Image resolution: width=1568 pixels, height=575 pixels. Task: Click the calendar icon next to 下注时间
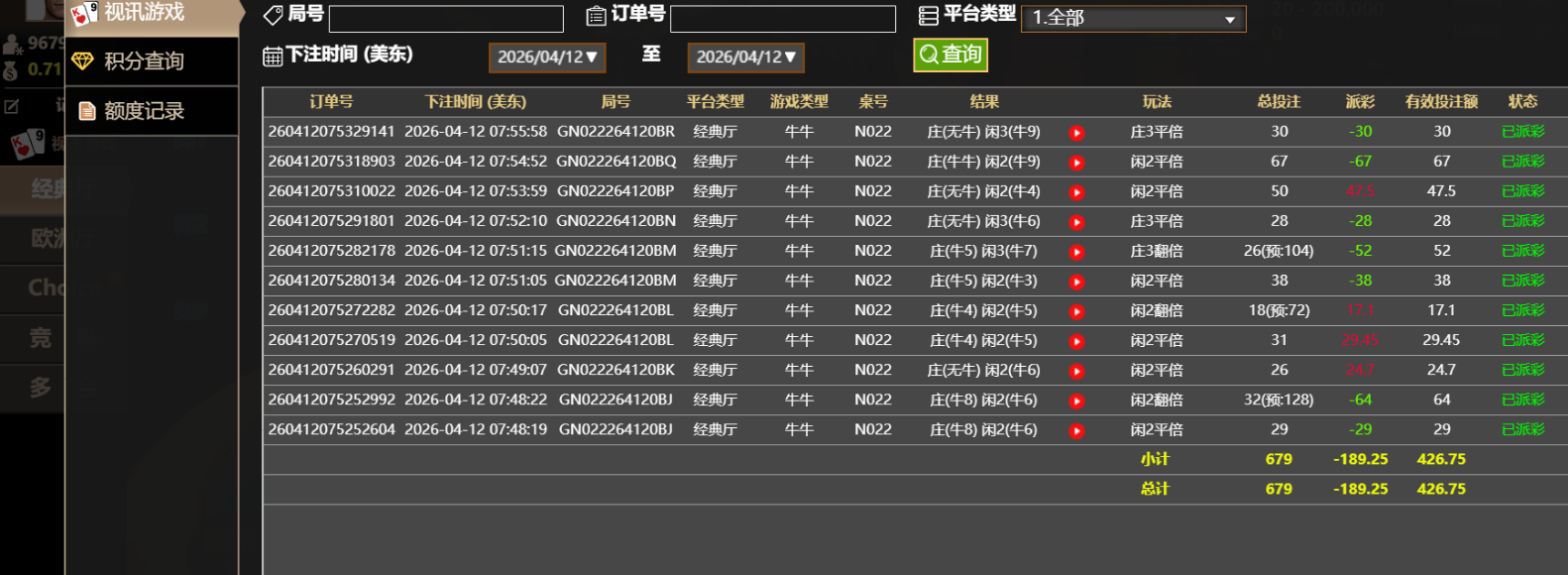(273, 57)
